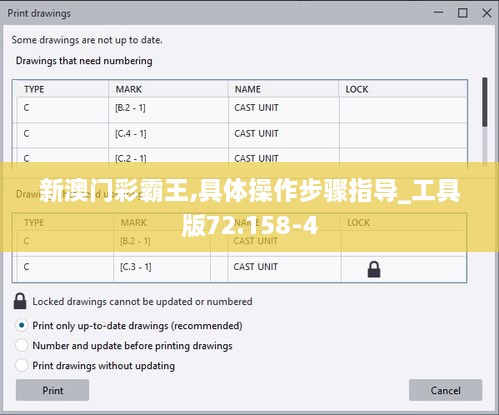Click the Cancel button

tap(445, 390)
